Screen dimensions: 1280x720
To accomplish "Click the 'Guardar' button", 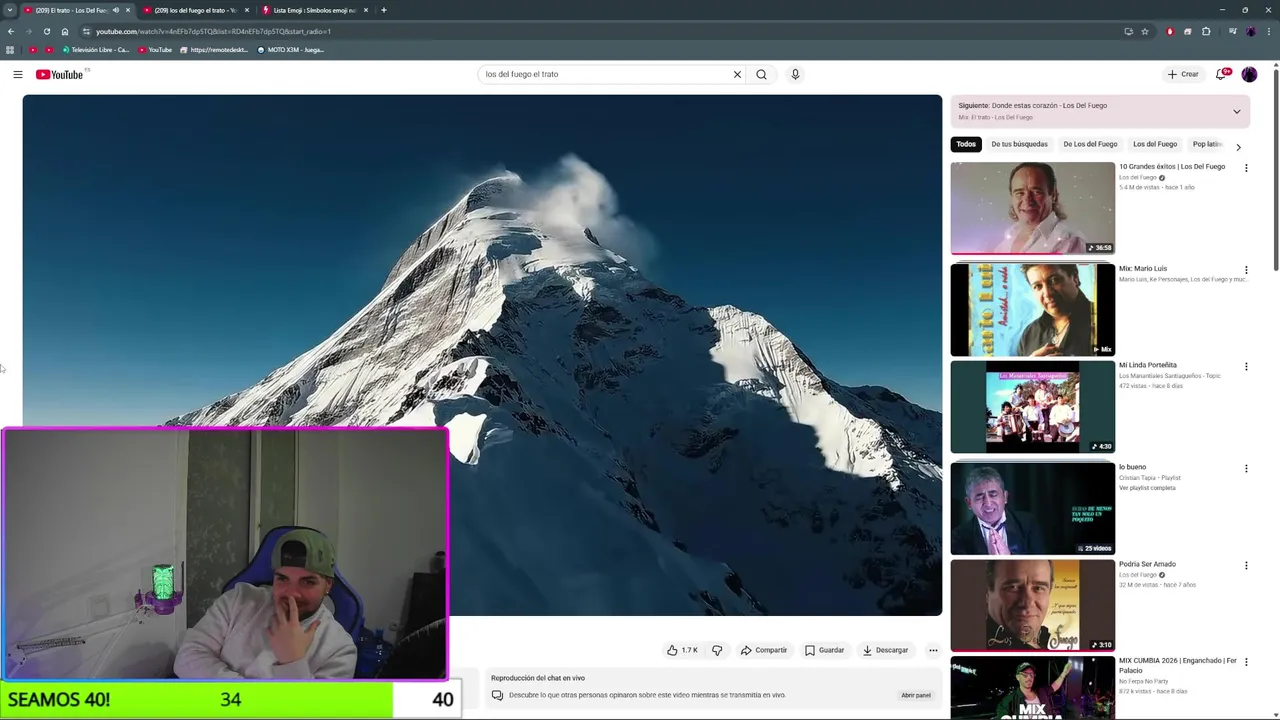I will [x=825, y=650].
